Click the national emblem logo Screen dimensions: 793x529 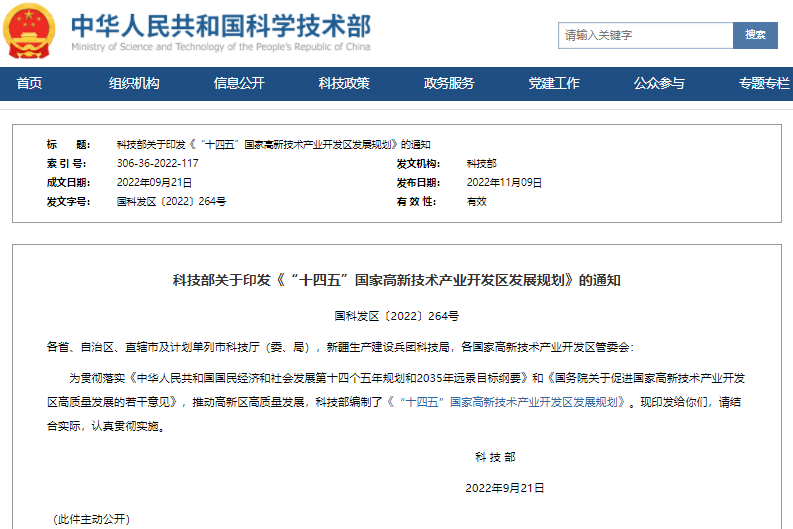pos(30,32)
